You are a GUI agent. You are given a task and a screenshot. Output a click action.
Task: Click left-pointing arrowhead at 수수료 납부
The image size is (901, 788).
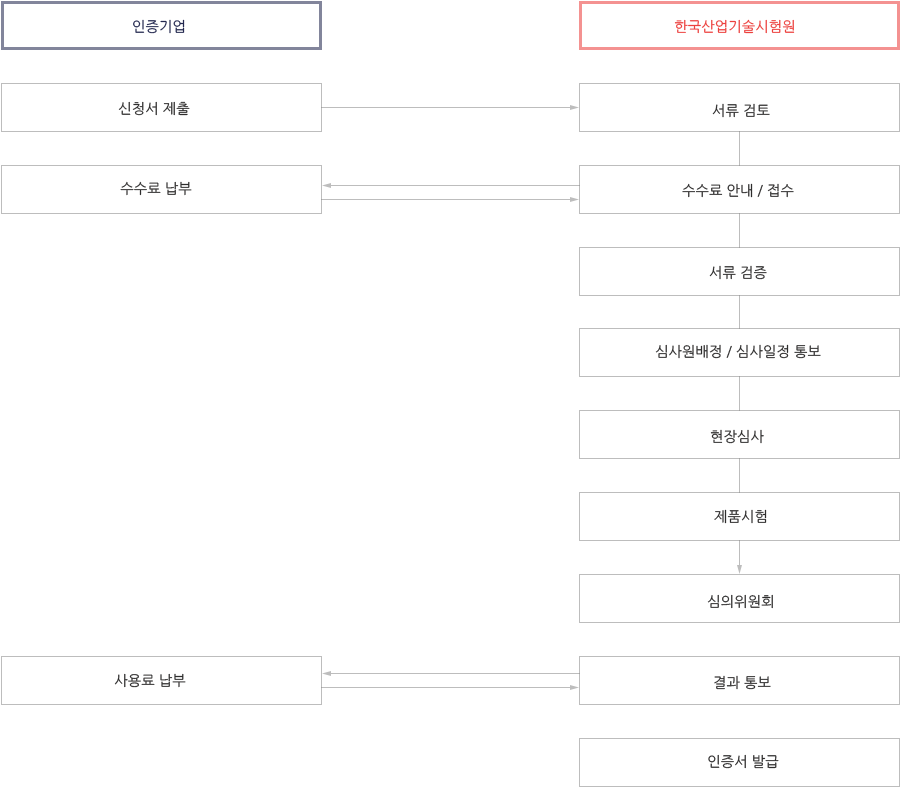(327, 185)
